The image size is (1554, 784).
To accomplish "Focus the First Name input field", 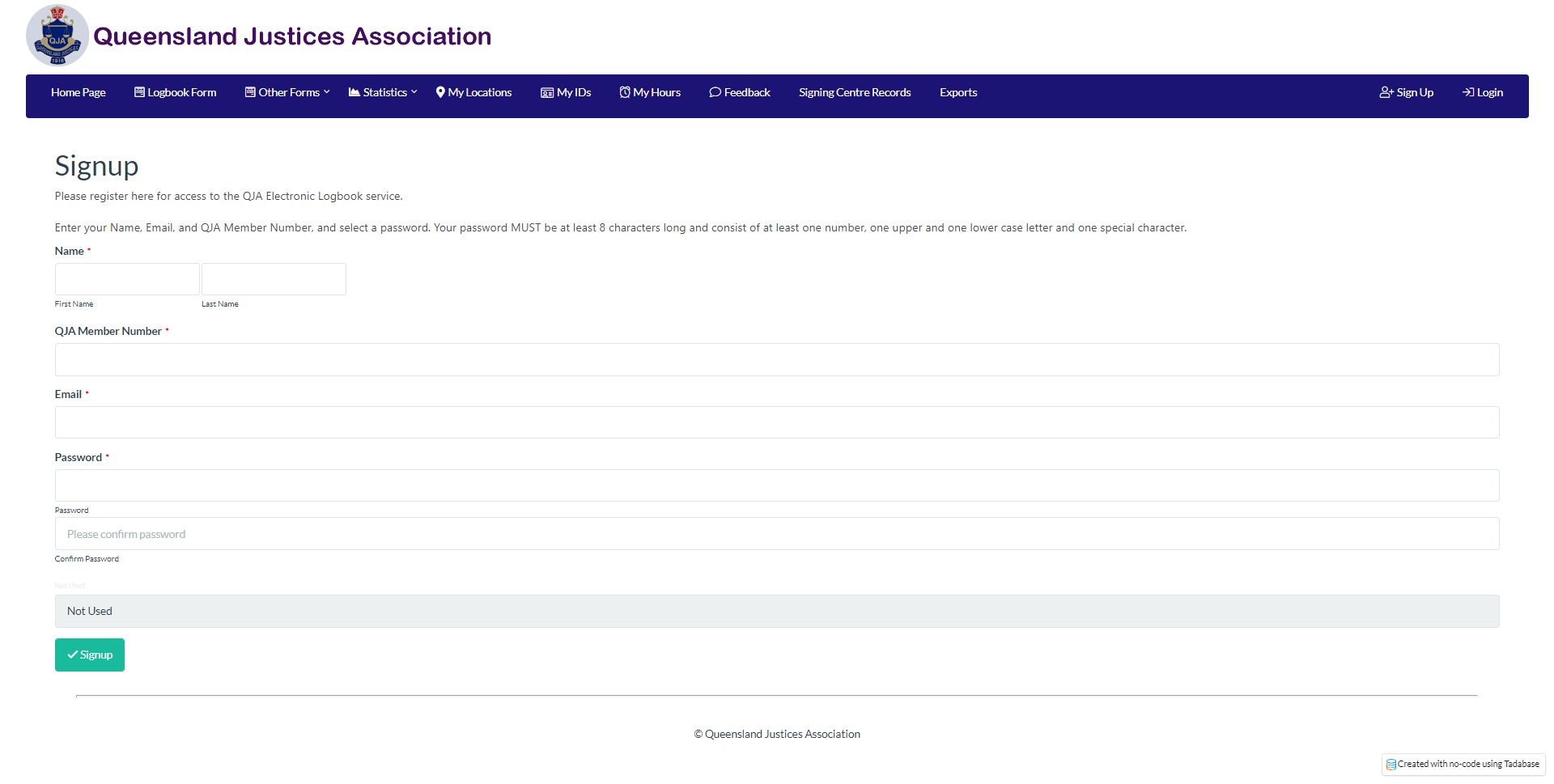I will tap(127, 279).
